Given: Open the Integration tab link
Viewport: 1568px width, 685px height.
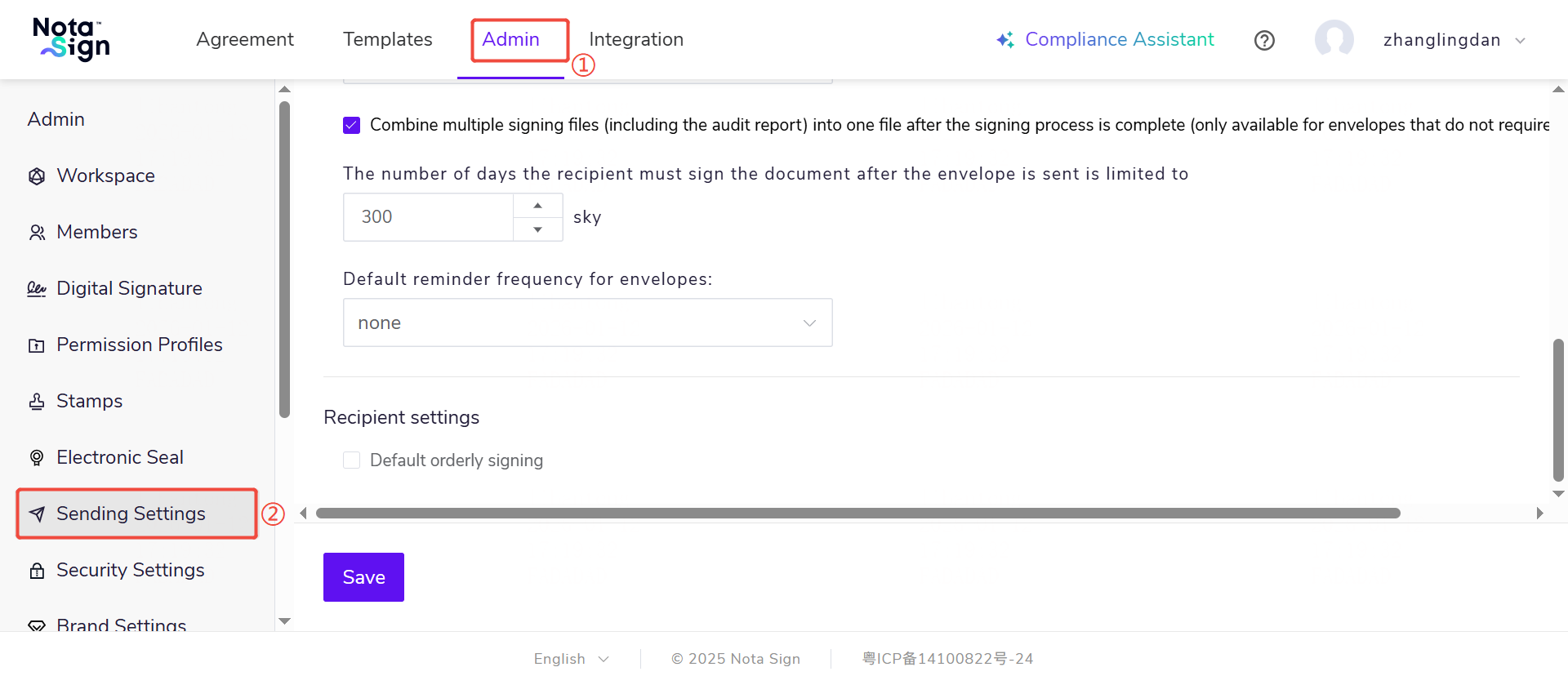Looking at the screenshot, I should pyautogui.click(x=635, y=39).
